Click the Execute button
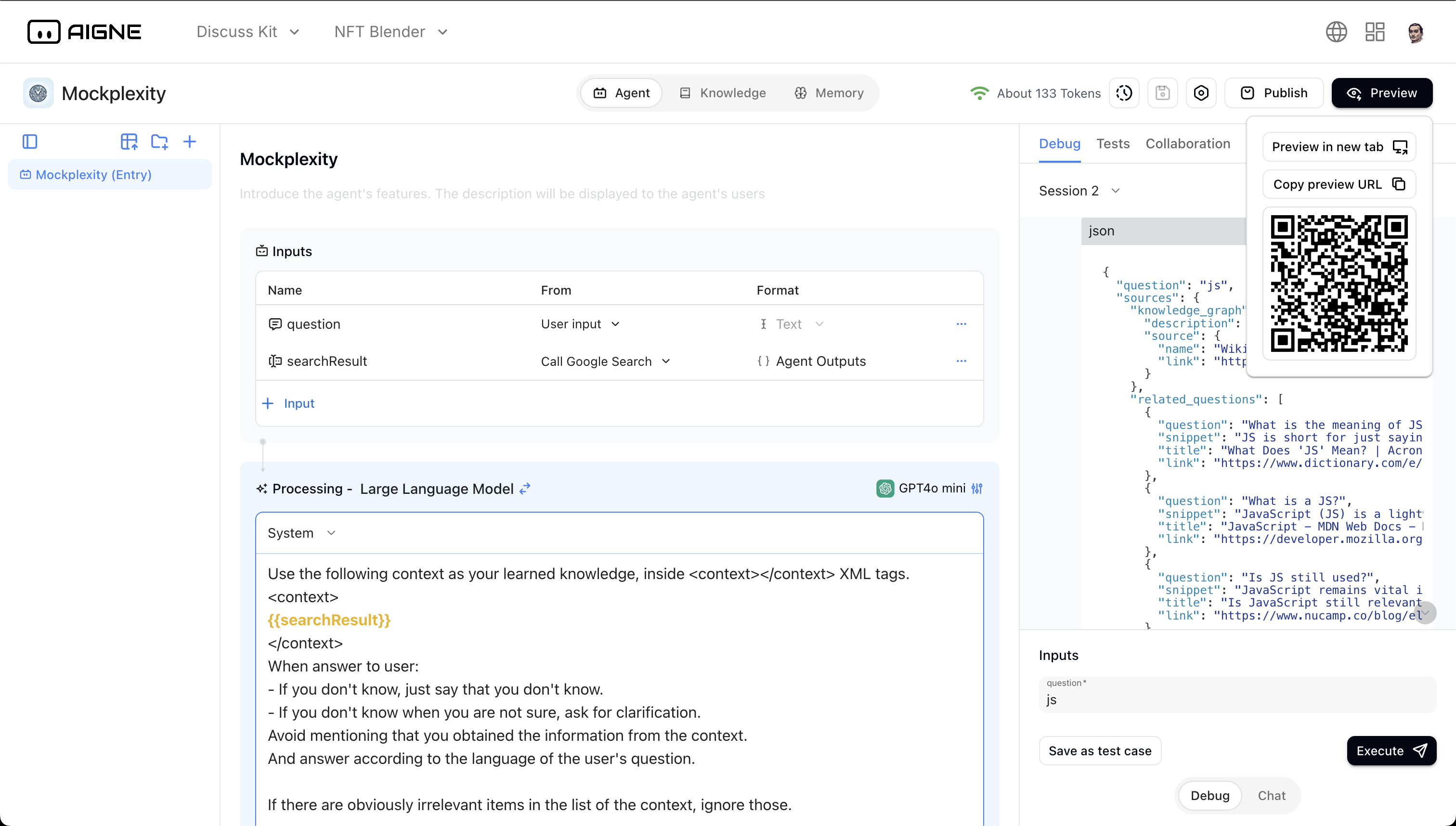 (x=1391, y=750)
